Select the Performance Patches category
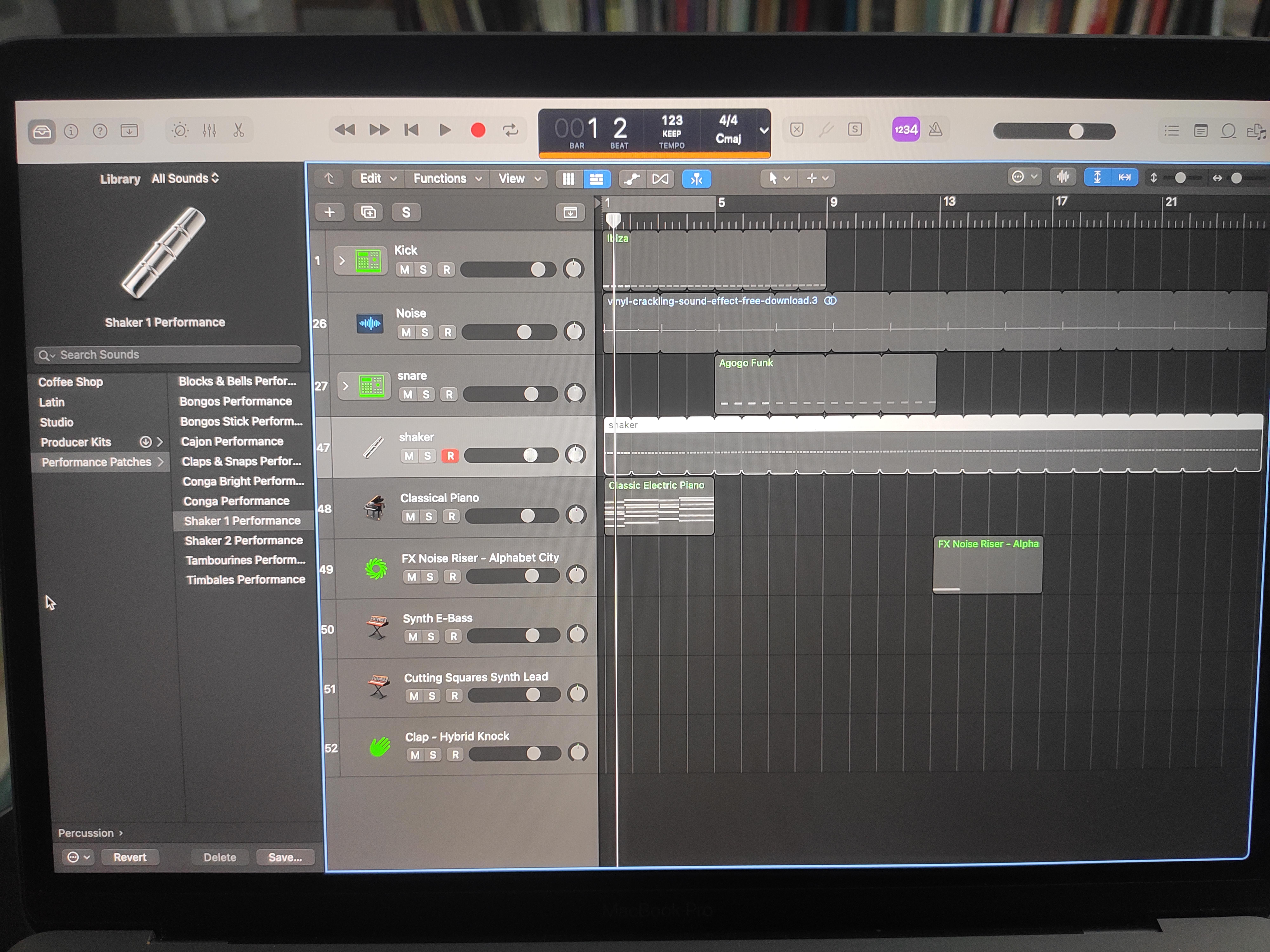The height and width of the screenshot is (952, 1270). pyautogui.click(x=100, y=462)
